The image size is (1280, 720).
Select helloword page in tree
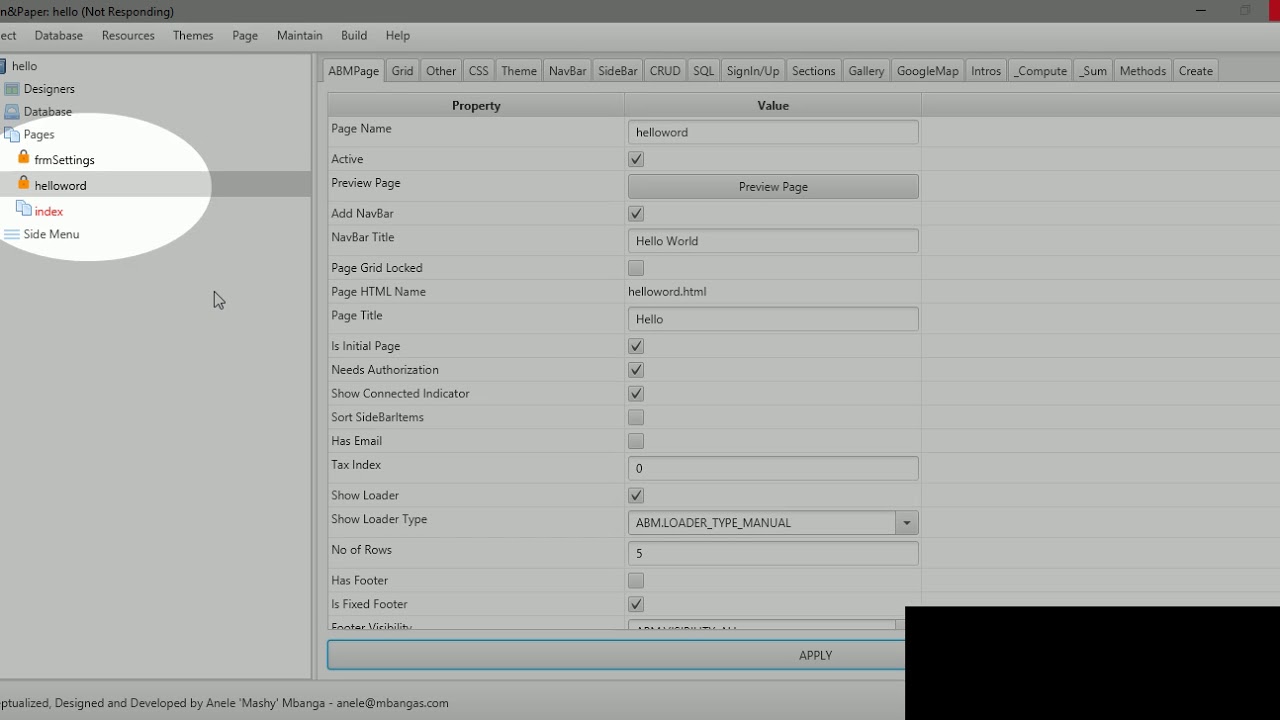coord(60,186)
